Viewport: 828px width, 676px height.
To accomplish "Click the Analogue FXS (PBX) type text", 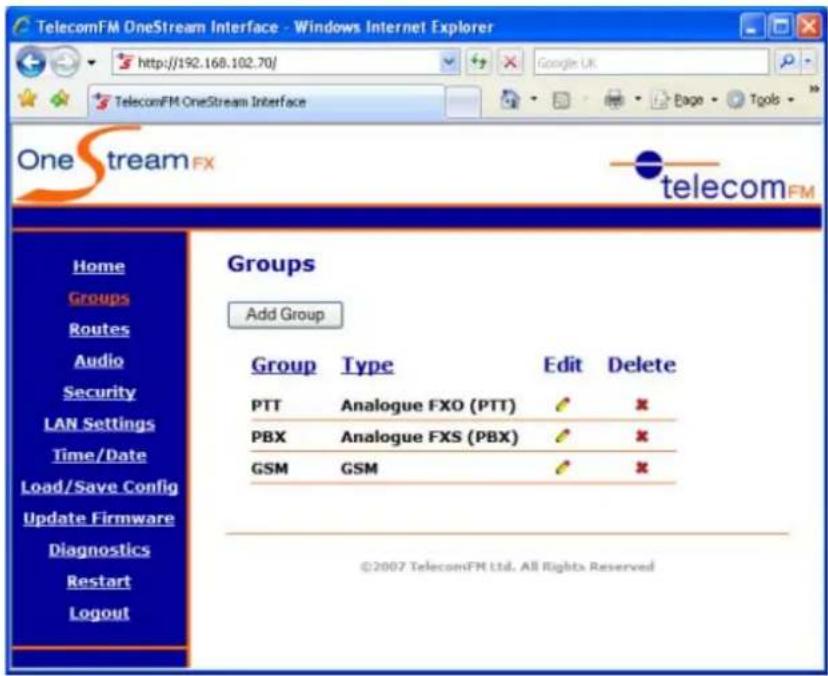I will [429, 437].
